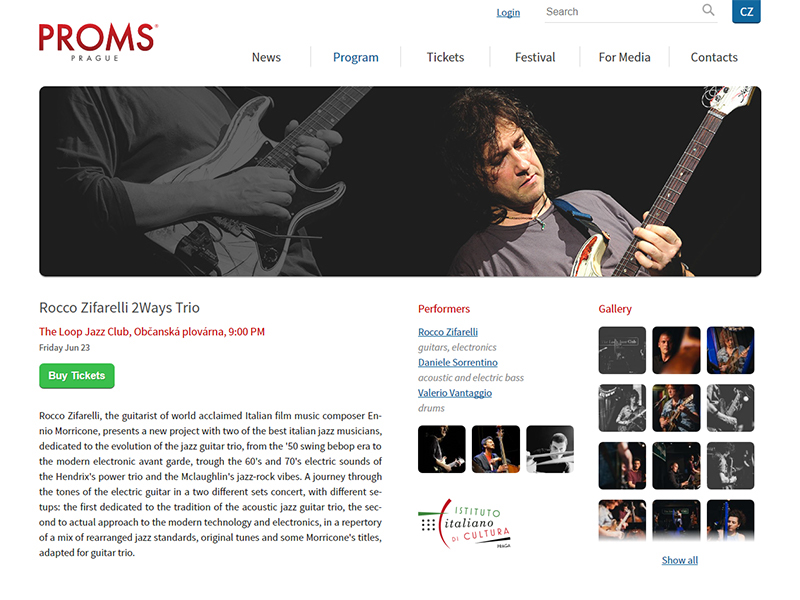Click the green Buy Tickets button
This screenshot has height=600, width=800.
[x=77, y=376]
